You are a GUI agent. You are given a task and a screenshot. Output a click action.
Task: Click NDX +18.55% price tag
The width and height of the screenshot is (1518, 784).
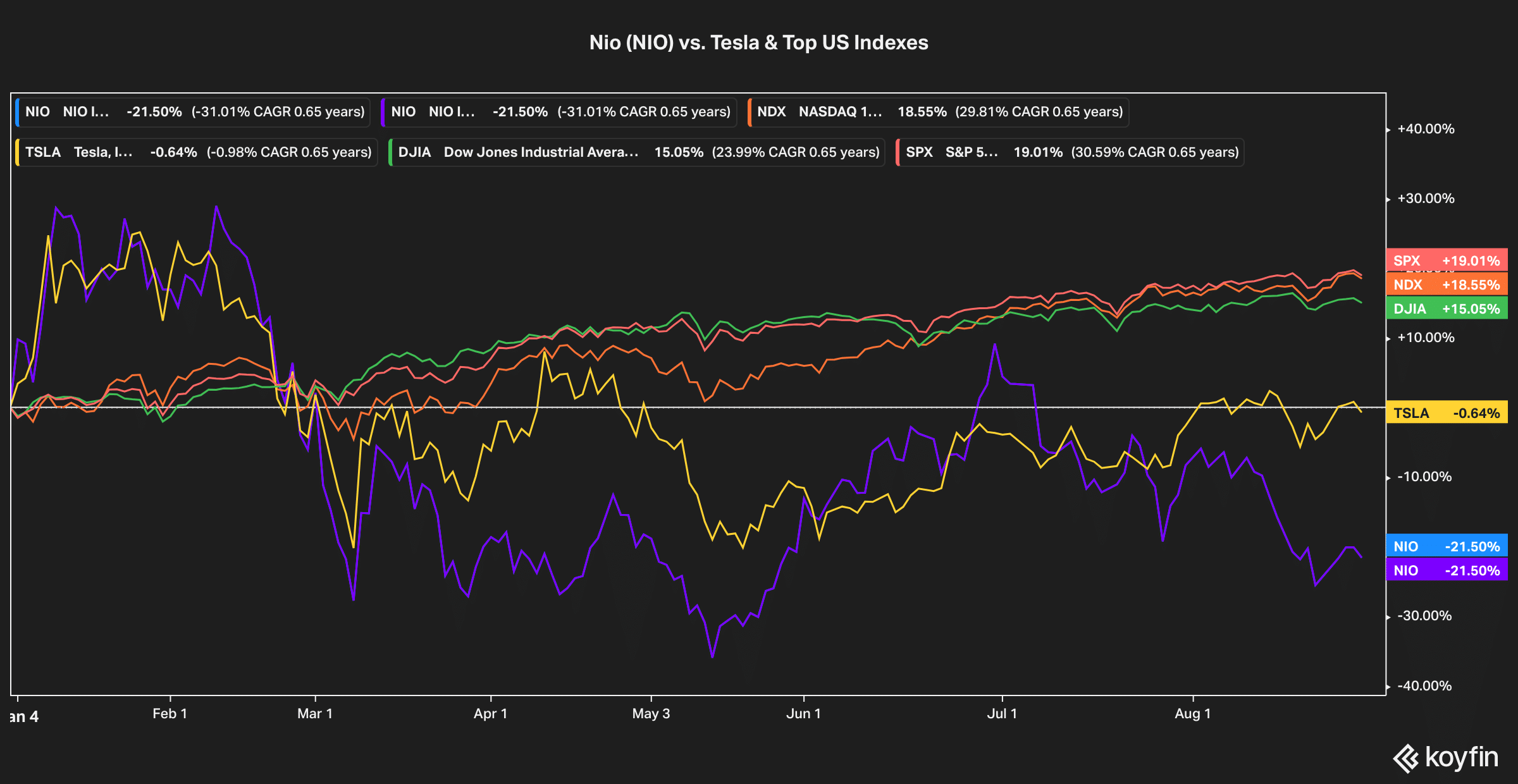(1447, 284)
